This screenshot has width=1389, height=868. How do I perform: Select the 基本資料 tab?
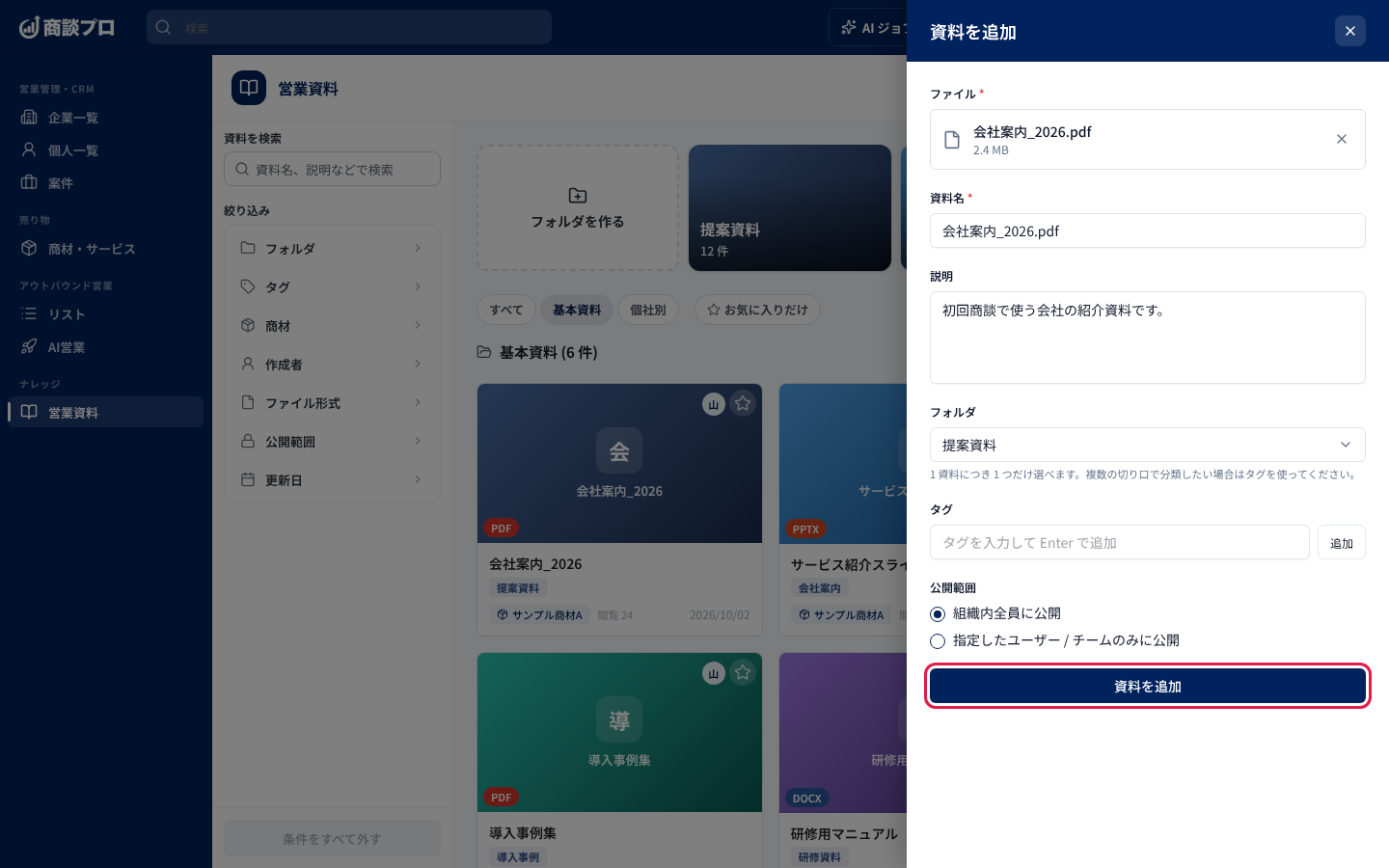tap(577, 310)
